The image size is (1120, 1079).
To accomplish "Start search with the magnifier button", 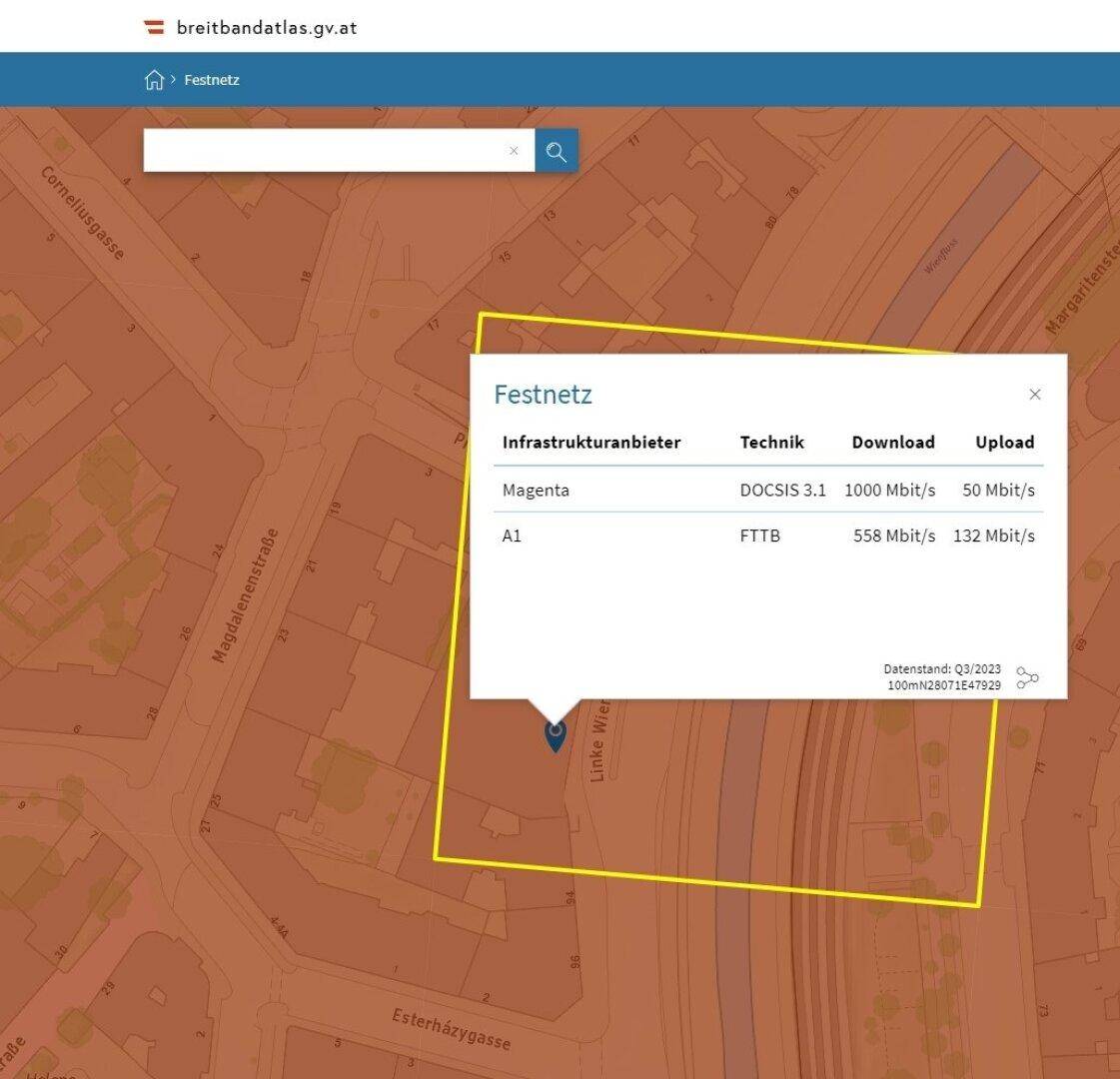I will (x=557, y=151).
